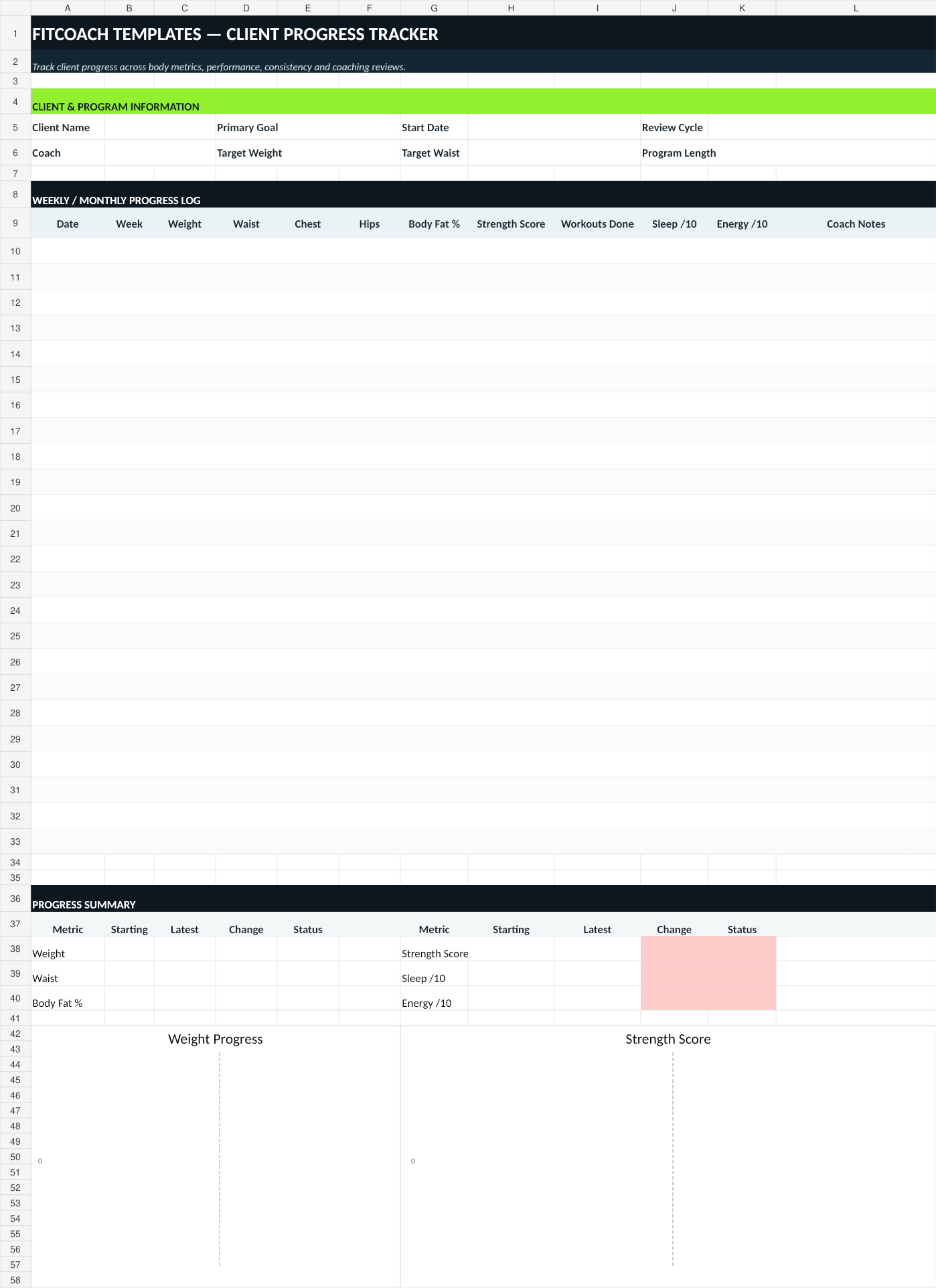Click the 'Weight Progress' chart title
The image size is (936, 1288).
tap(216, 1039)
